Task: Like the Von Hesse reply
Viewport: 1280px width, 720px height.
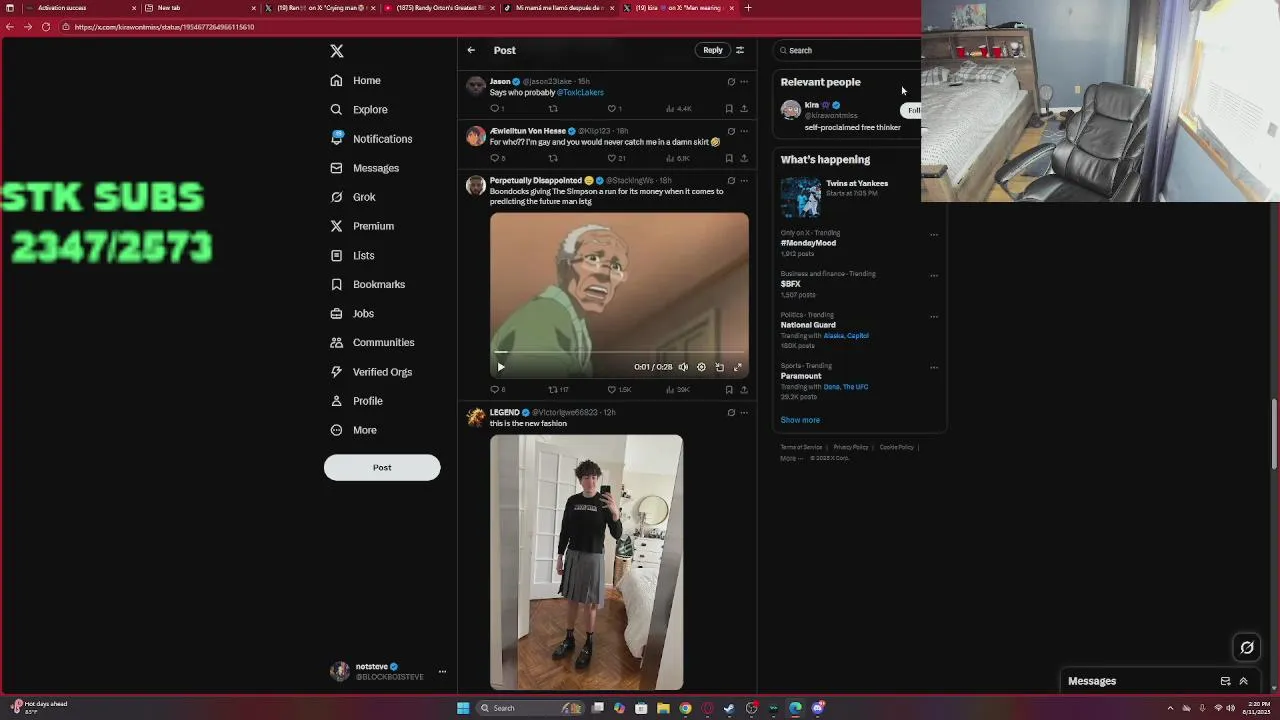Action: coord(612,158)
